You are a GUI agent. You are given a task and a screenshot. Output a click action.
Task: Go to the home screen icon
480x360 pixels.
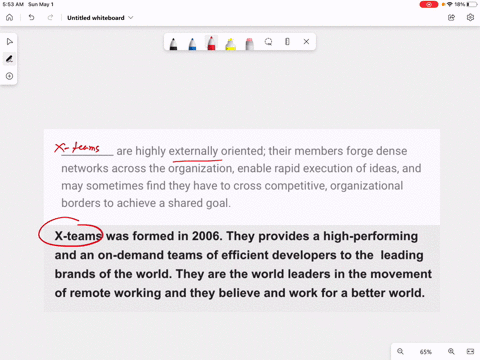(9, 18)
